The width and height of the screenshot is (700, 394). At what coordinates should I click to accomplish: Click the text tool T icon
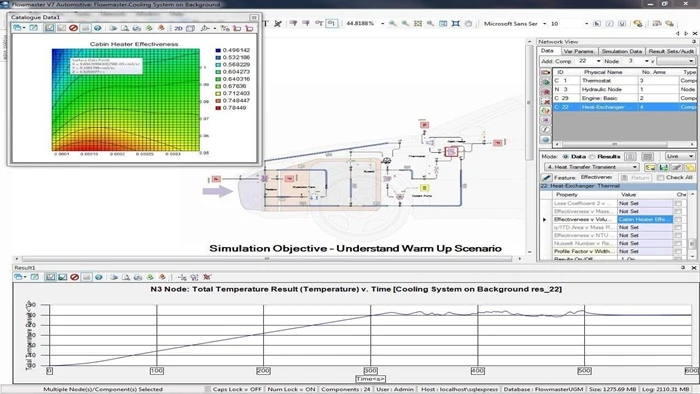coord(265,23)
